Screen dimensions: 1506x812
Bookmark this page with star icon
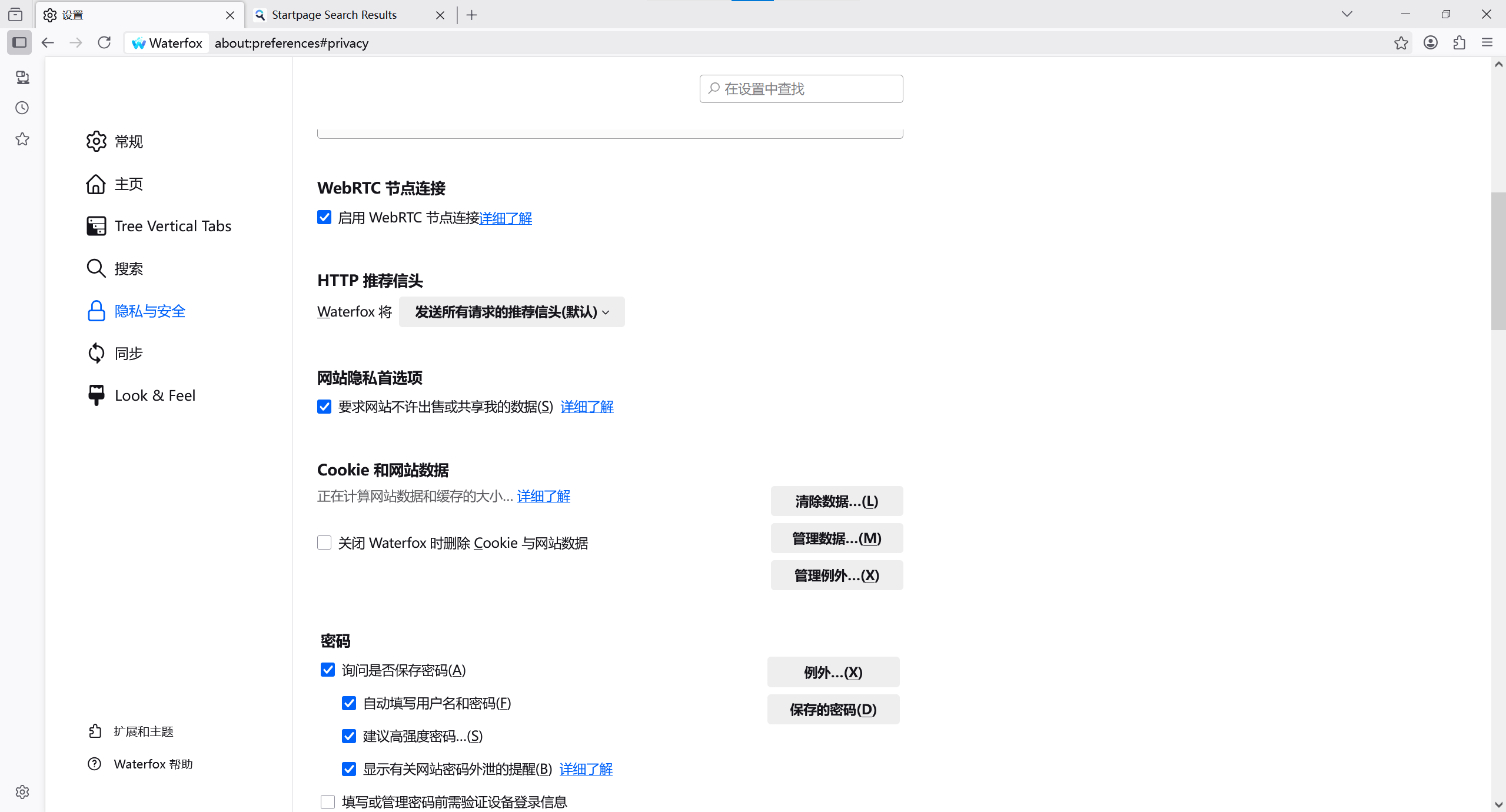1401,43
